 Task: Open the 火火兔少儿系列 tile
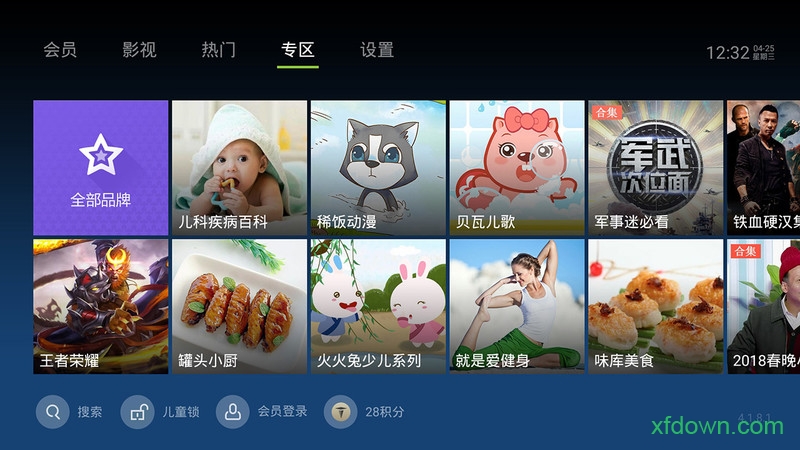378,307
